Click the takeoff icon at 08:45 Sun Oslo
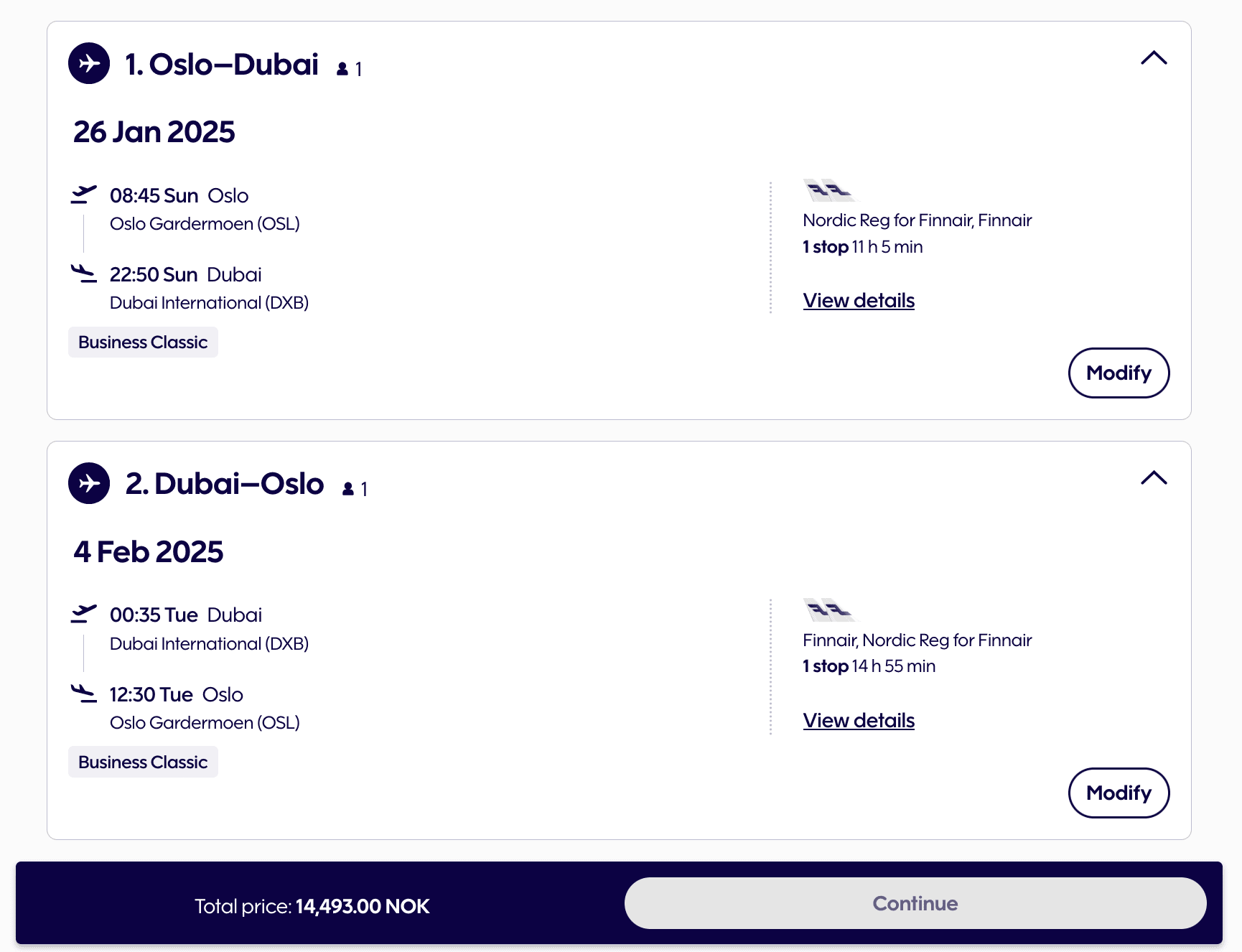 84,195
